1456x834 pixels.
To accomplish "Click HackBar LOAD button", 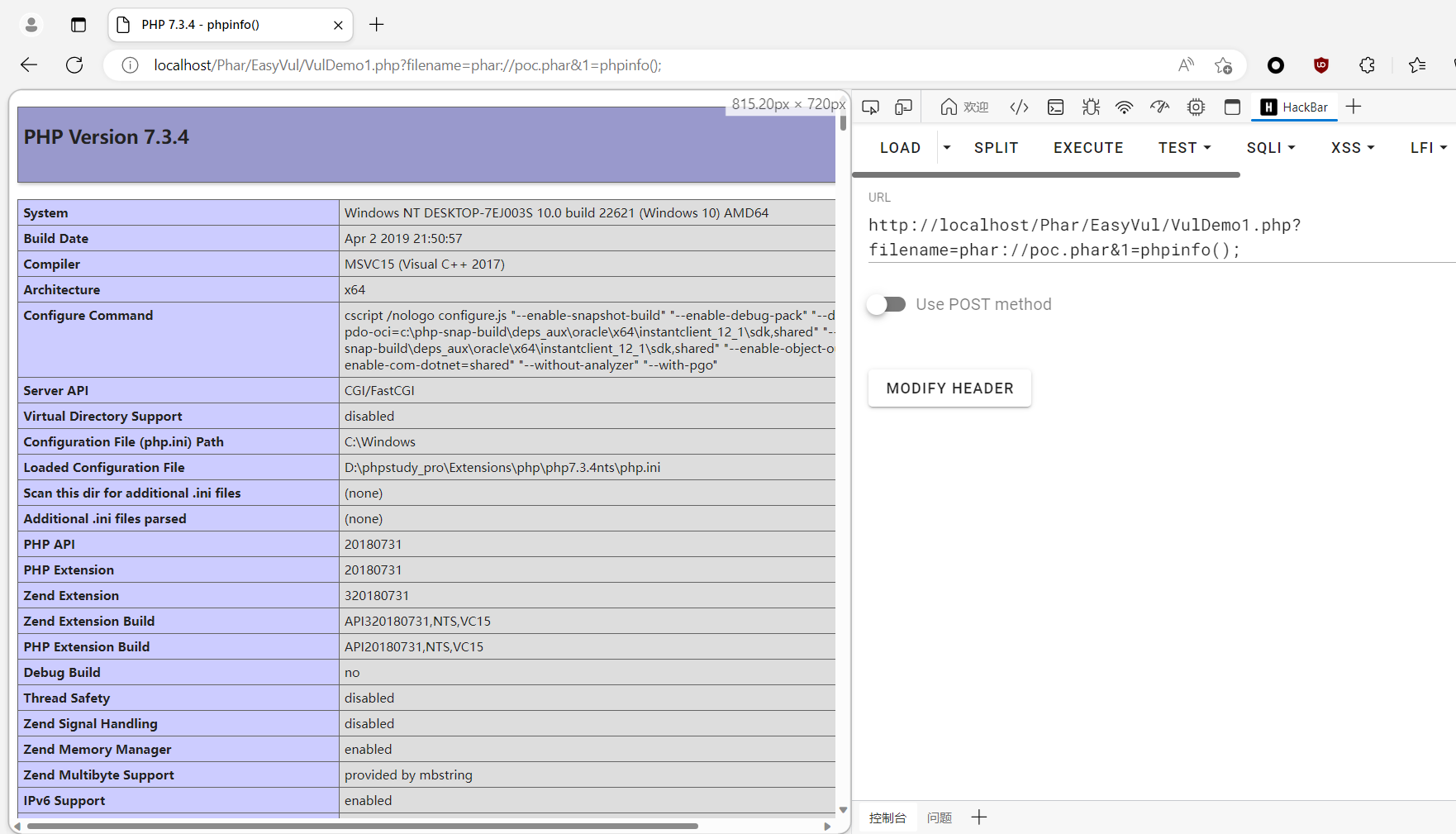I will click(x=900, y=148).
